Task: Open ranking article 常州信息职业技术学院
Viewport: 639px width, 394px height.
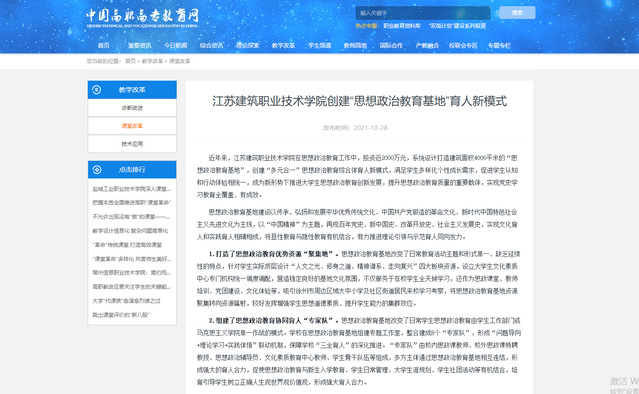Action: pyautogui.click(x=131, y=273)
